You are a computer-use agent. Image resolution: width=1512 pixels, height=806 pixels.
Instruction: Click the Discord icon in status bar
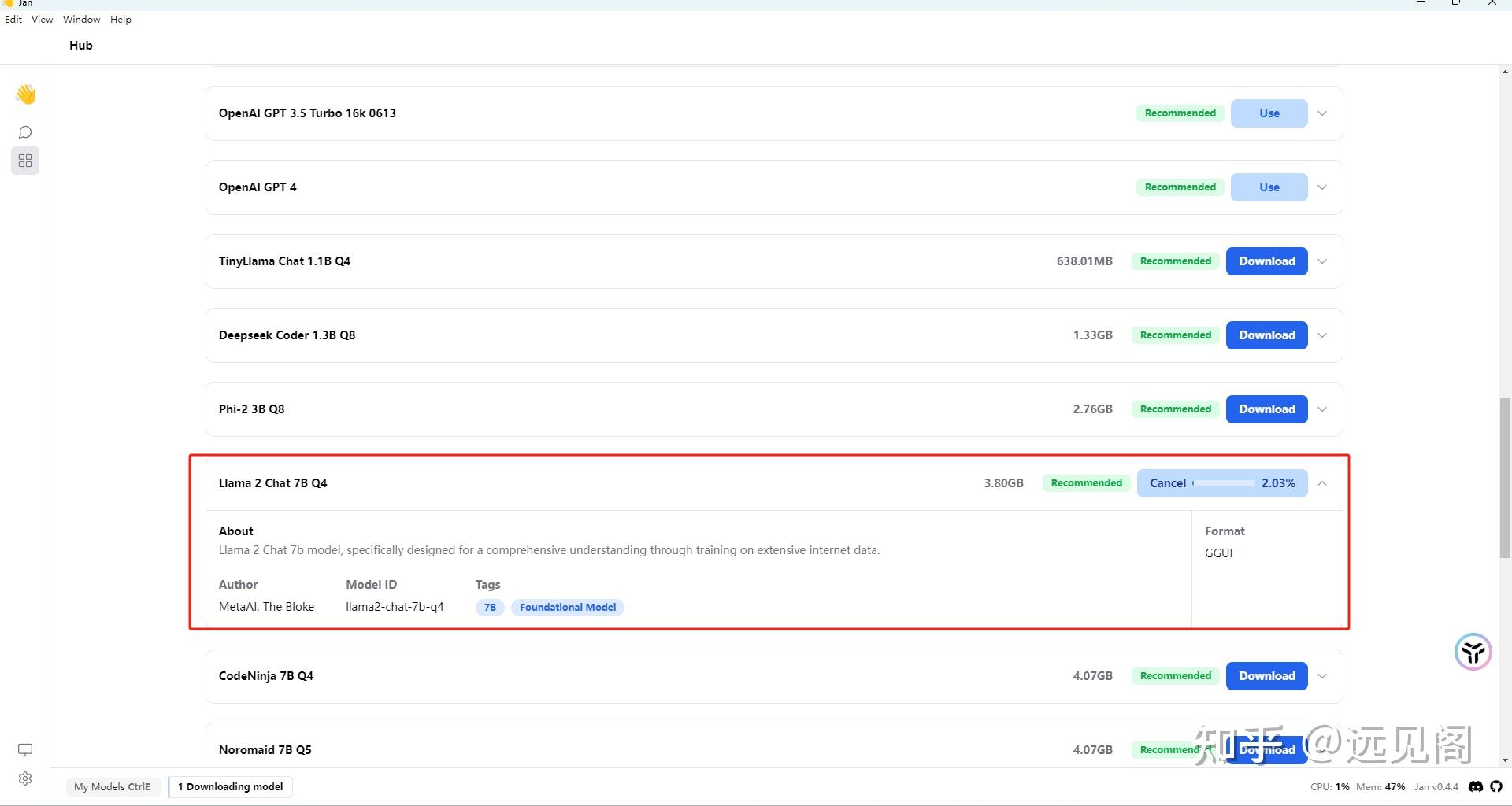pyautogui.click(x=1476, y=786)
